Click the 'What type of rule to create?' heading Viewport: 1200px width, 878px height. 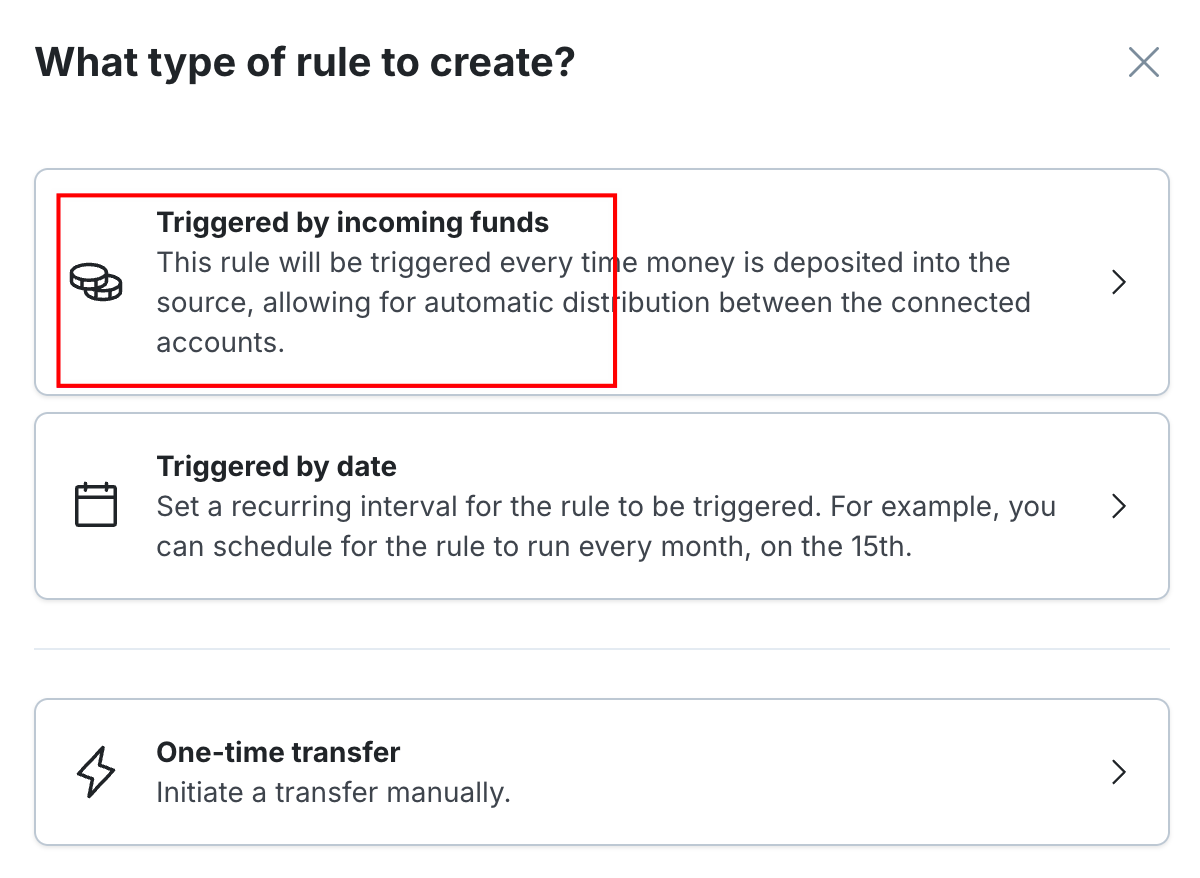pos(305,62)
